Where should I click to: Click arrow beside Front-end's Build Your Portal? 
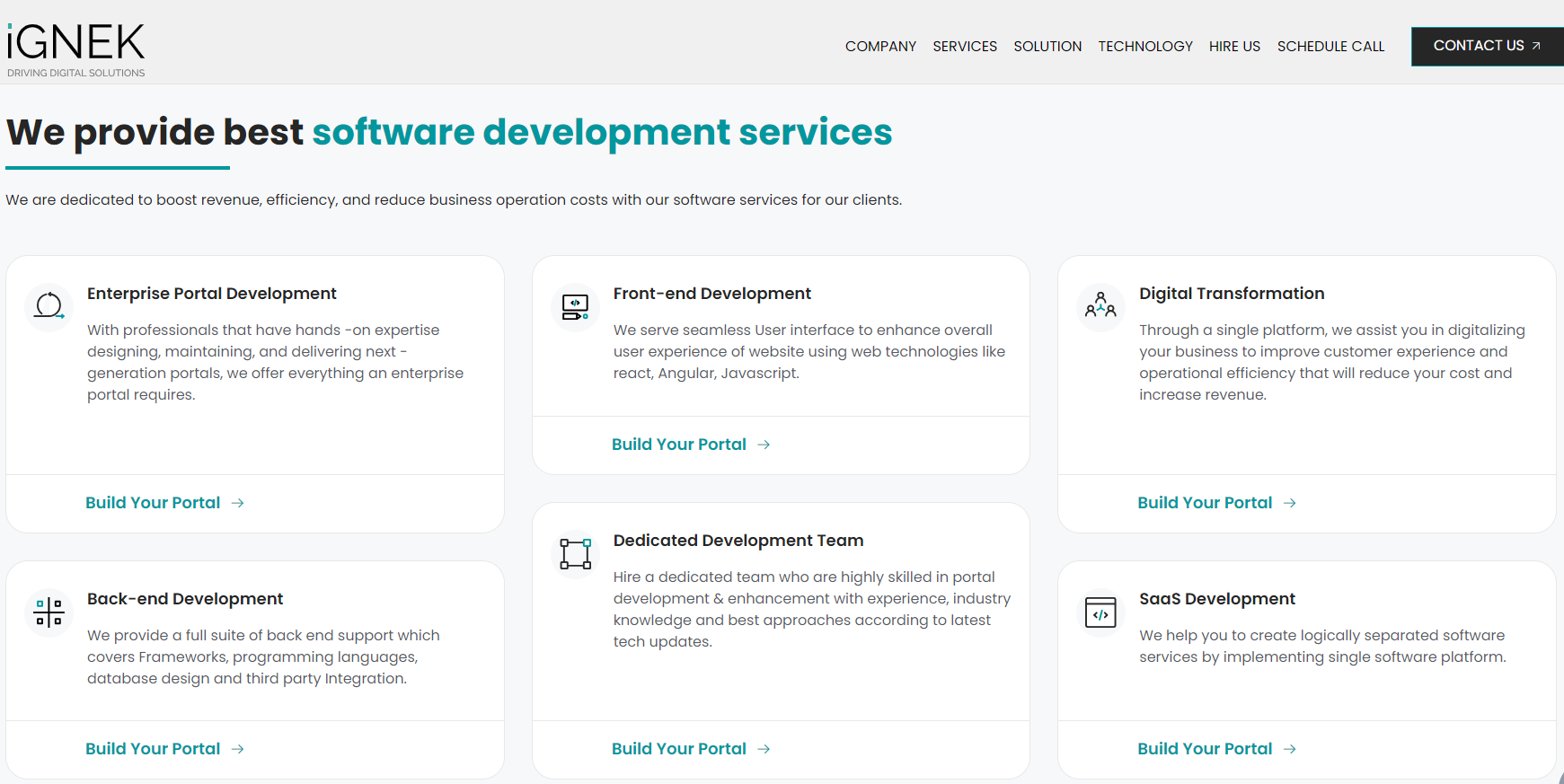pyautogui.click(x=764, y=445)
